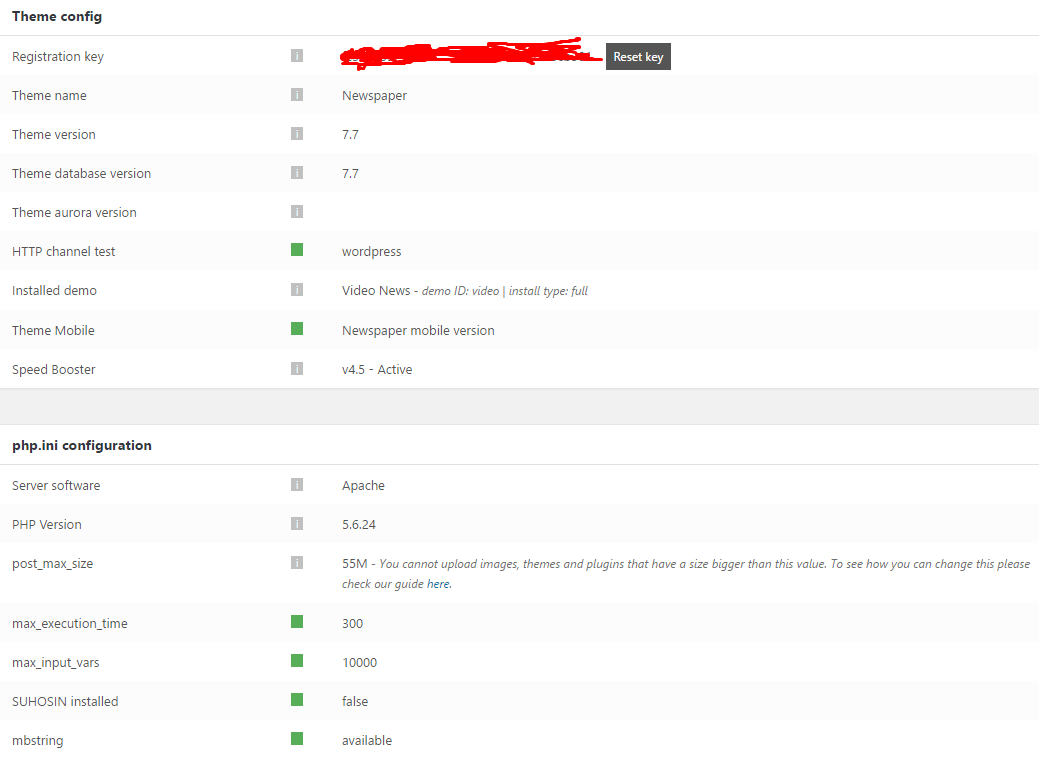Click the 'Registration key' label
This screenshot has width=1039, height=757.
pos(58,57)
